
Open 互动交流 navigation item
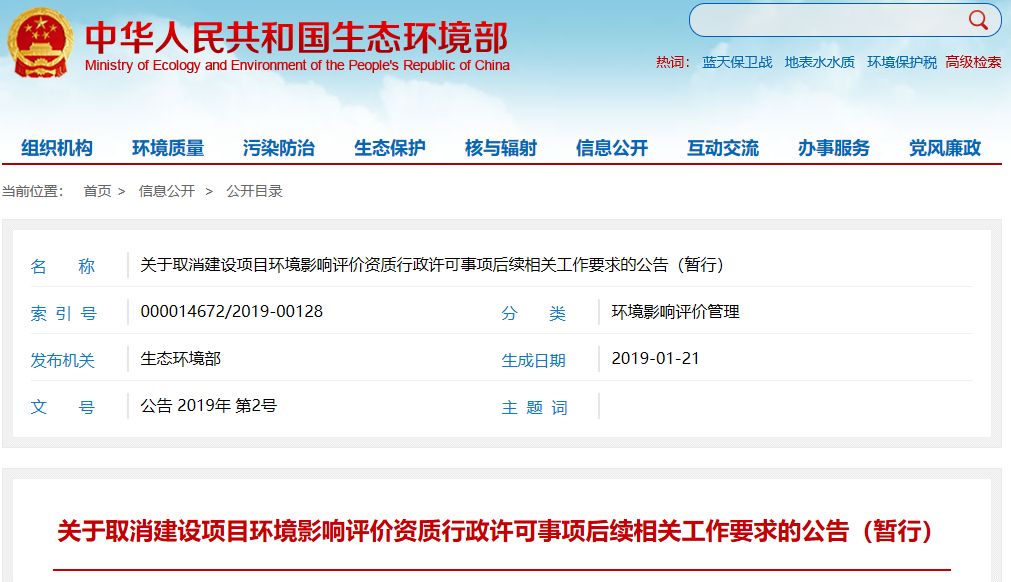[723, 148]
